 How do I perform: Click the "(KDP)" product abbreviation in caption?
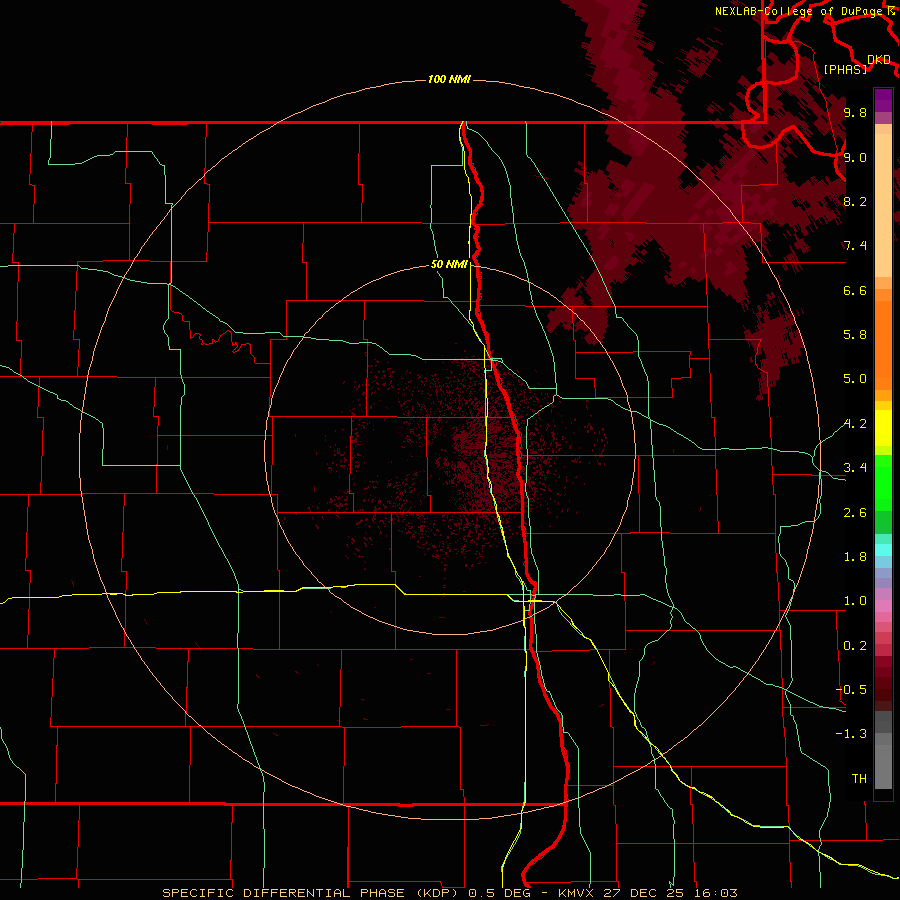tap(437, 893)
